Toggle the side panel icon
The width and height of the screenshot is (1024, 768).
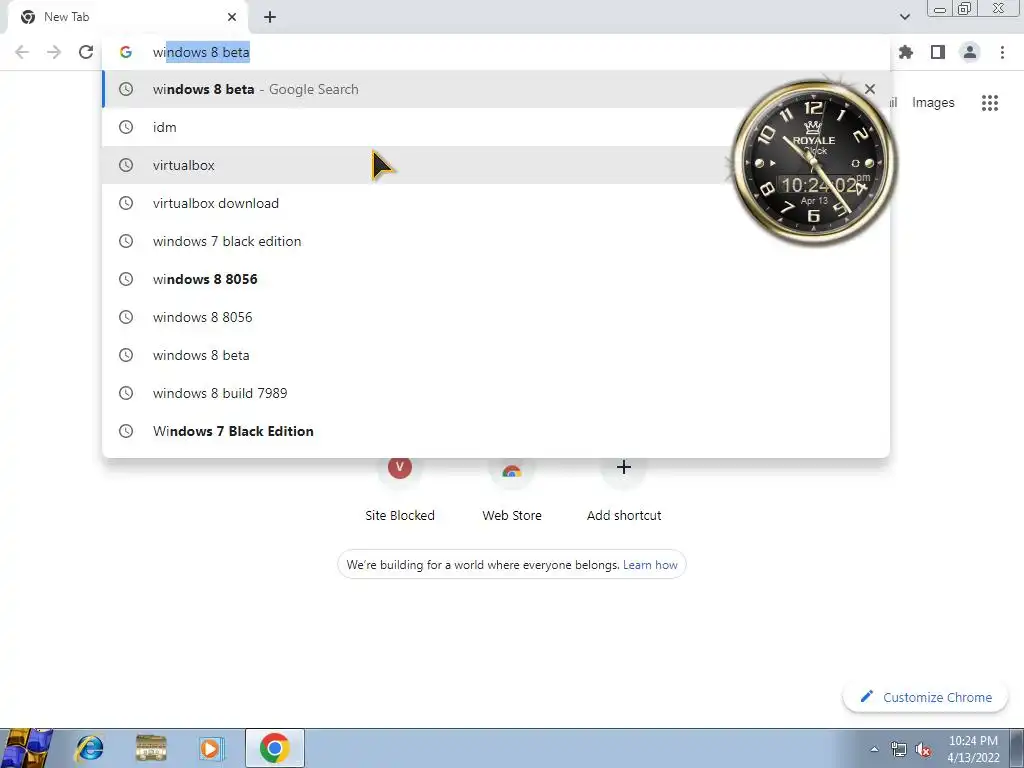coord(938,52)
